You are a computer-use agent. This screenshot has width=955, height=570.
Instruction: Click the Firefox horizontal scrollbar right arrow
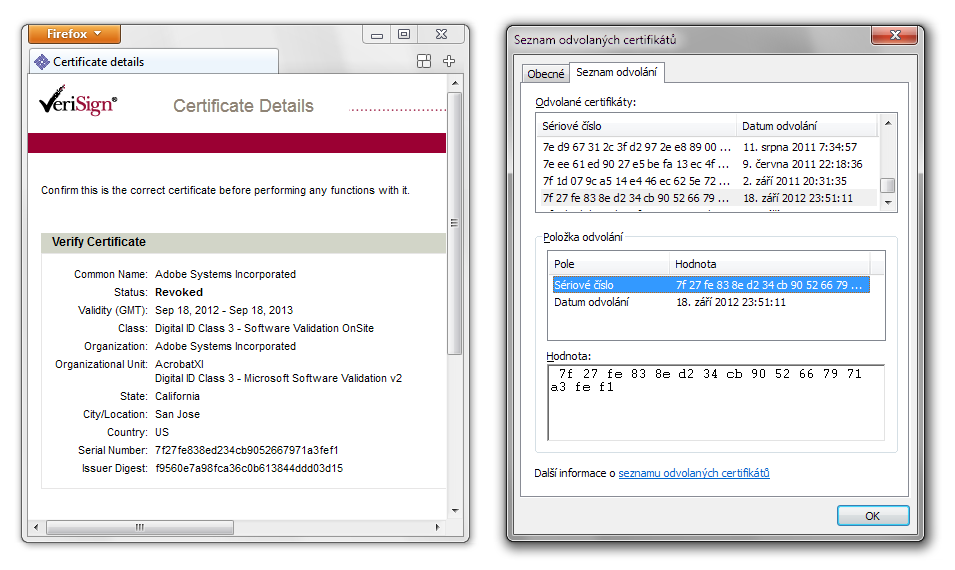[437, 527]
